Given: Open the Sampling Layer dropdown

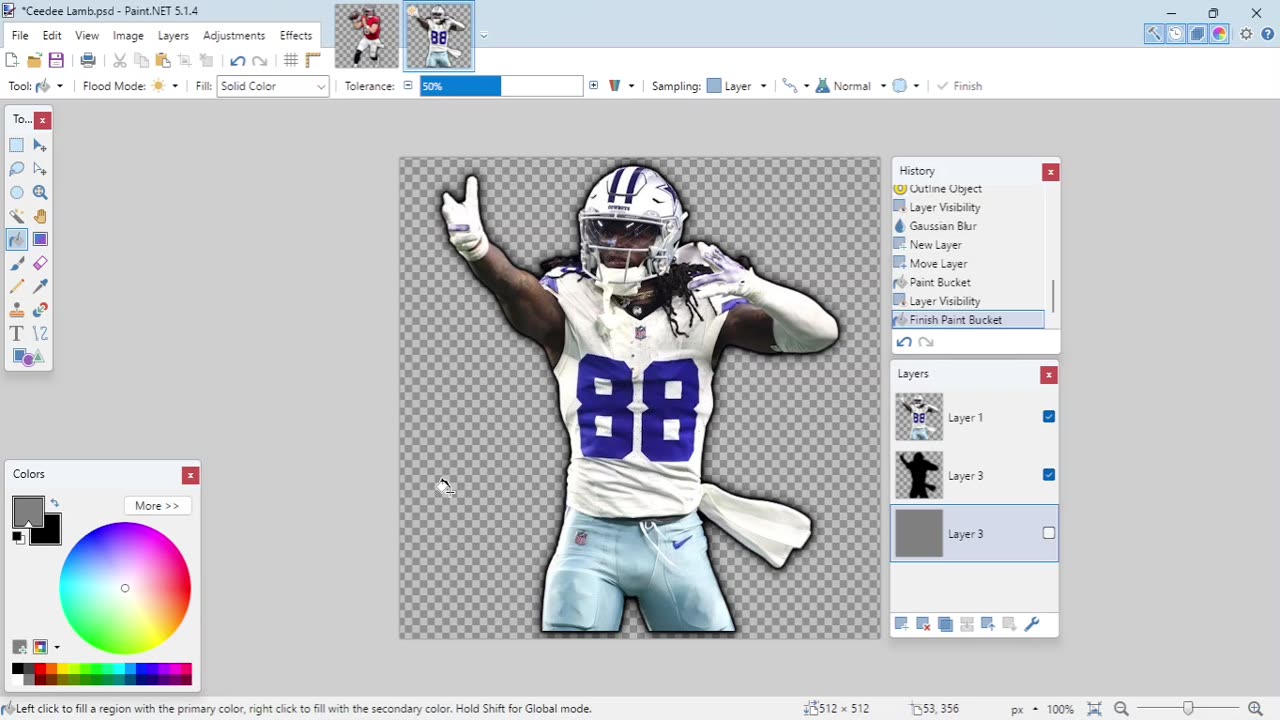Looking at the screenshot, I should point(738,86).
